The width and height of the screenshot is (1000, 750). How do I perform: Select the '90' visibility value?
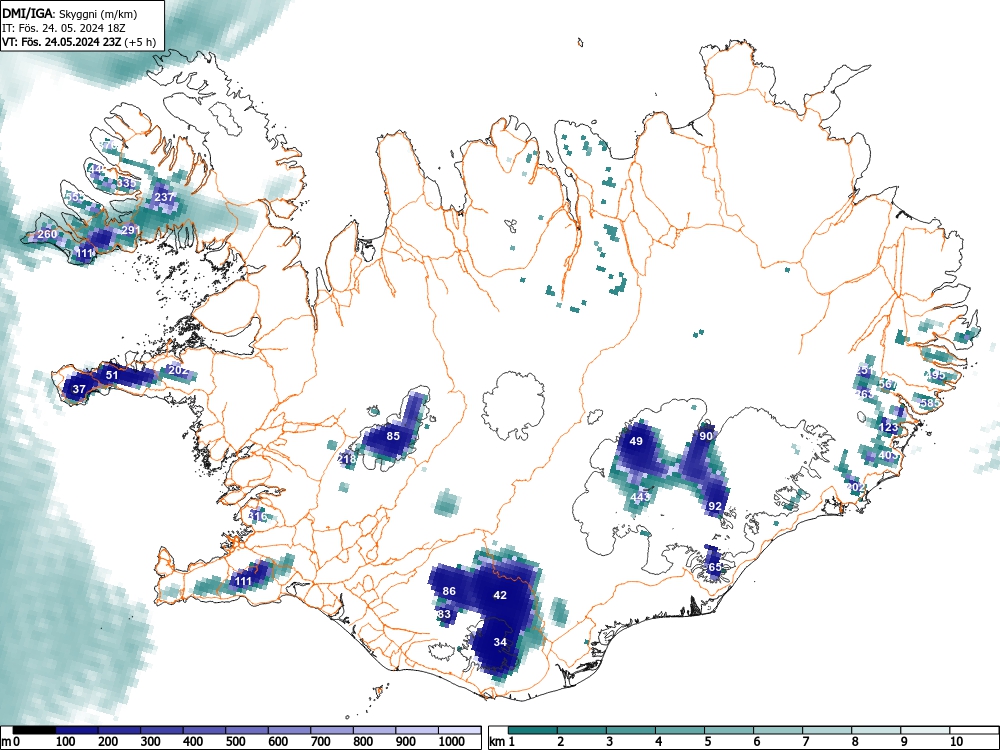click(x=706, y=437)
